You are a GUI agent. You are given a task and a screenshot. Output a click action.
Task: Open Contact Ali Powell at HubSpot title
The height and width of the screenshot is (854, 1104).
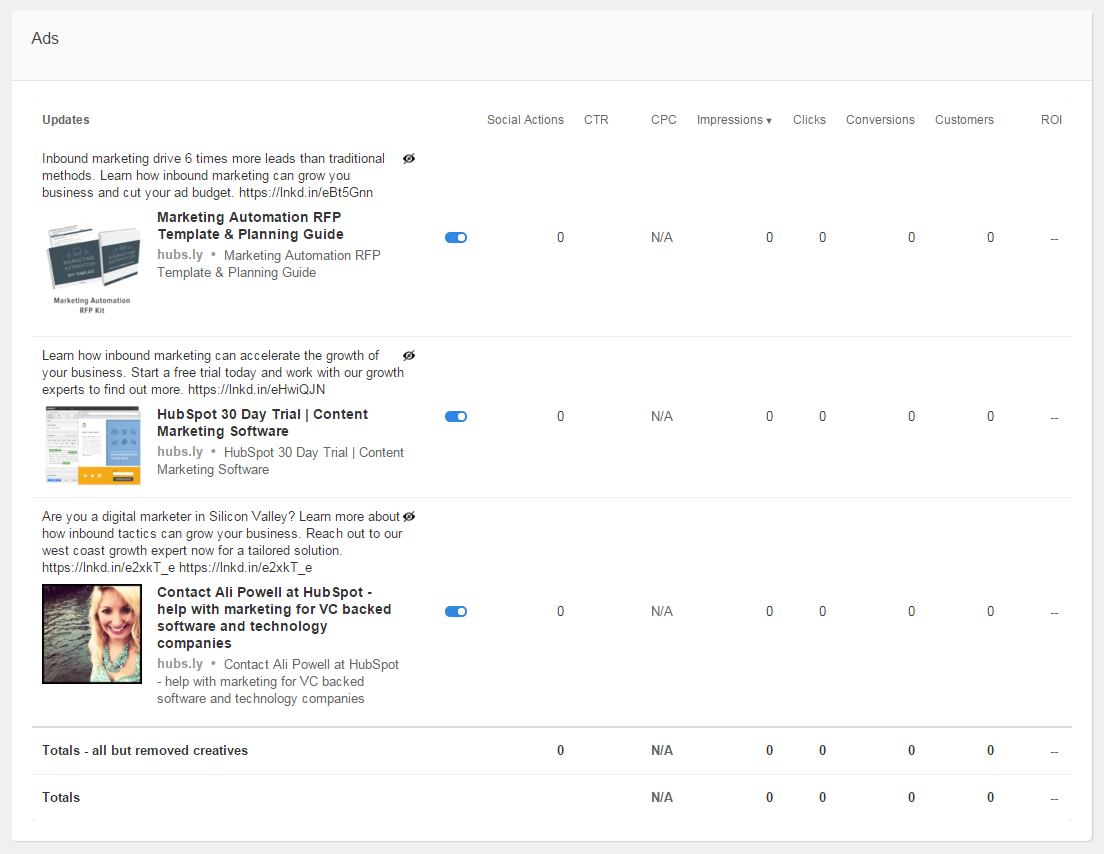[x=274, y=617]
